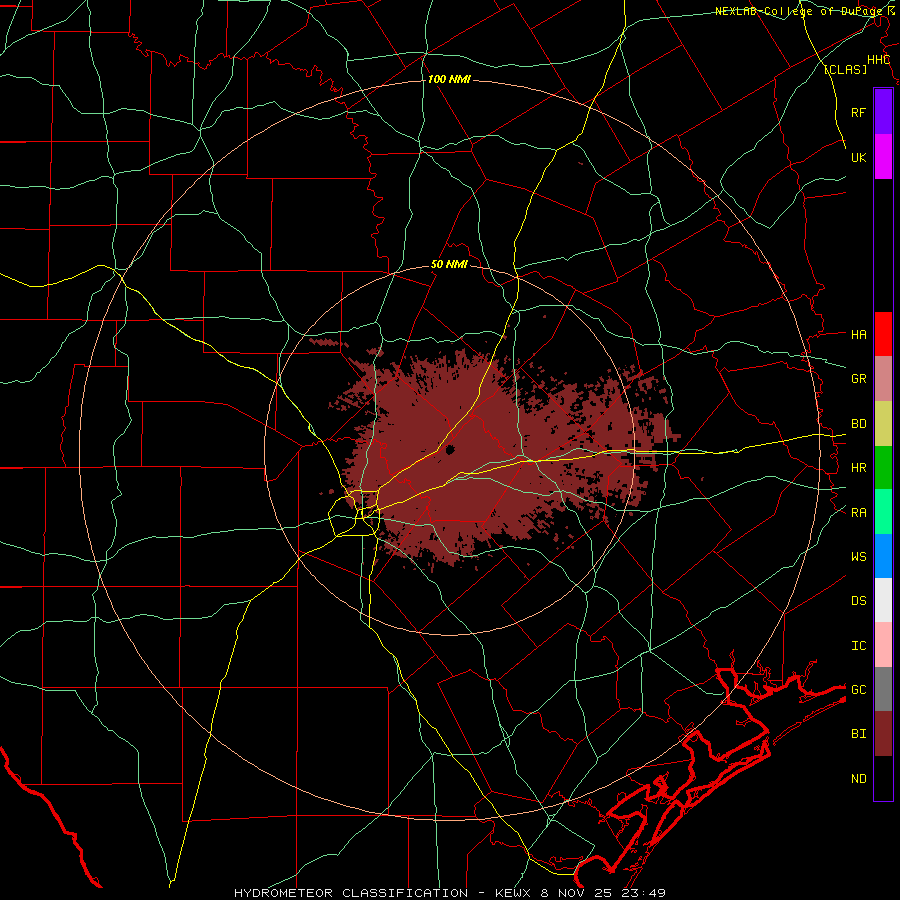Click the HR legend label

click(858, 468)
